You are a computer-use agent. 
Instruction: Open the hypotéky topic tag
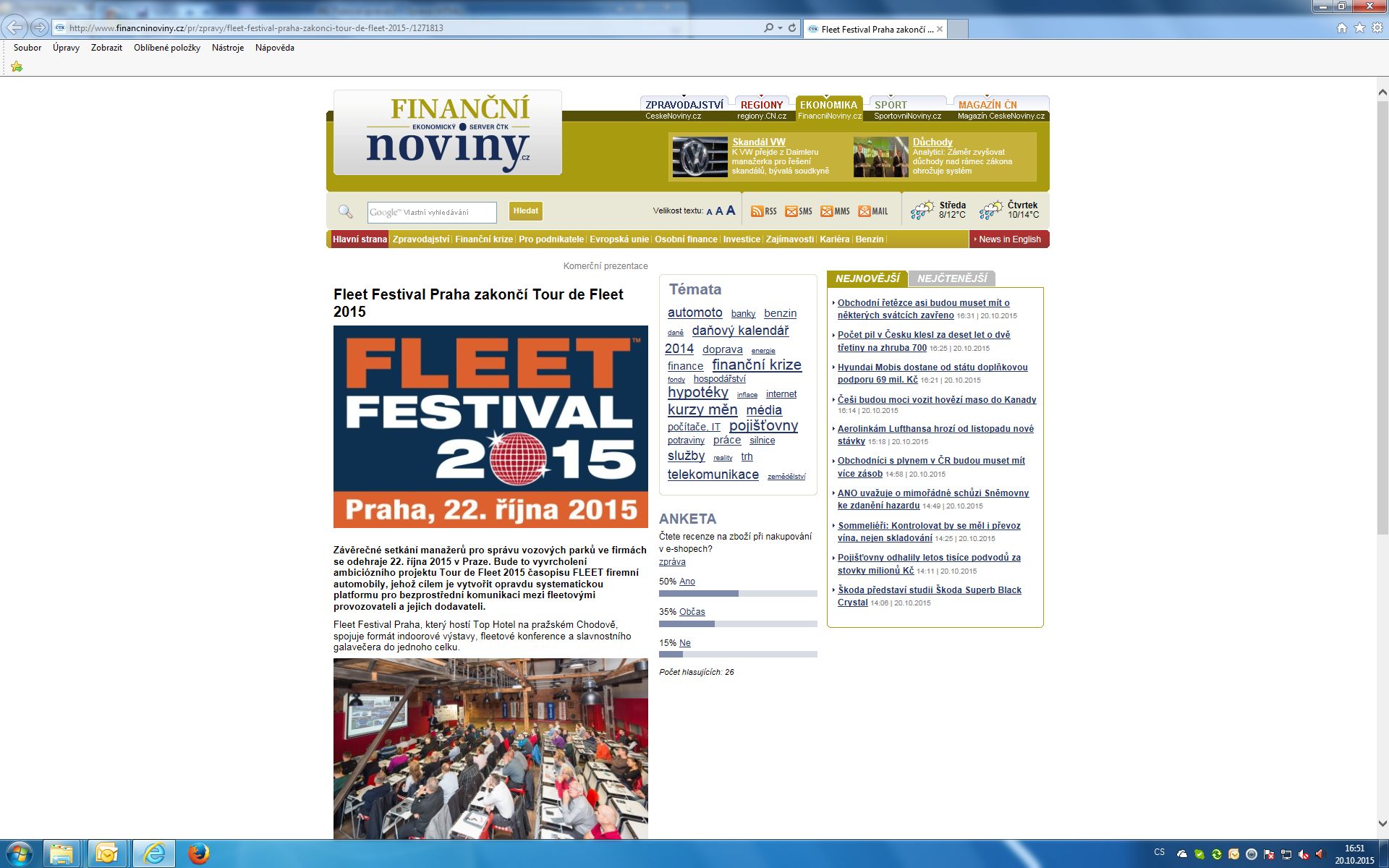pyautogui.click(x=697, y=392)
